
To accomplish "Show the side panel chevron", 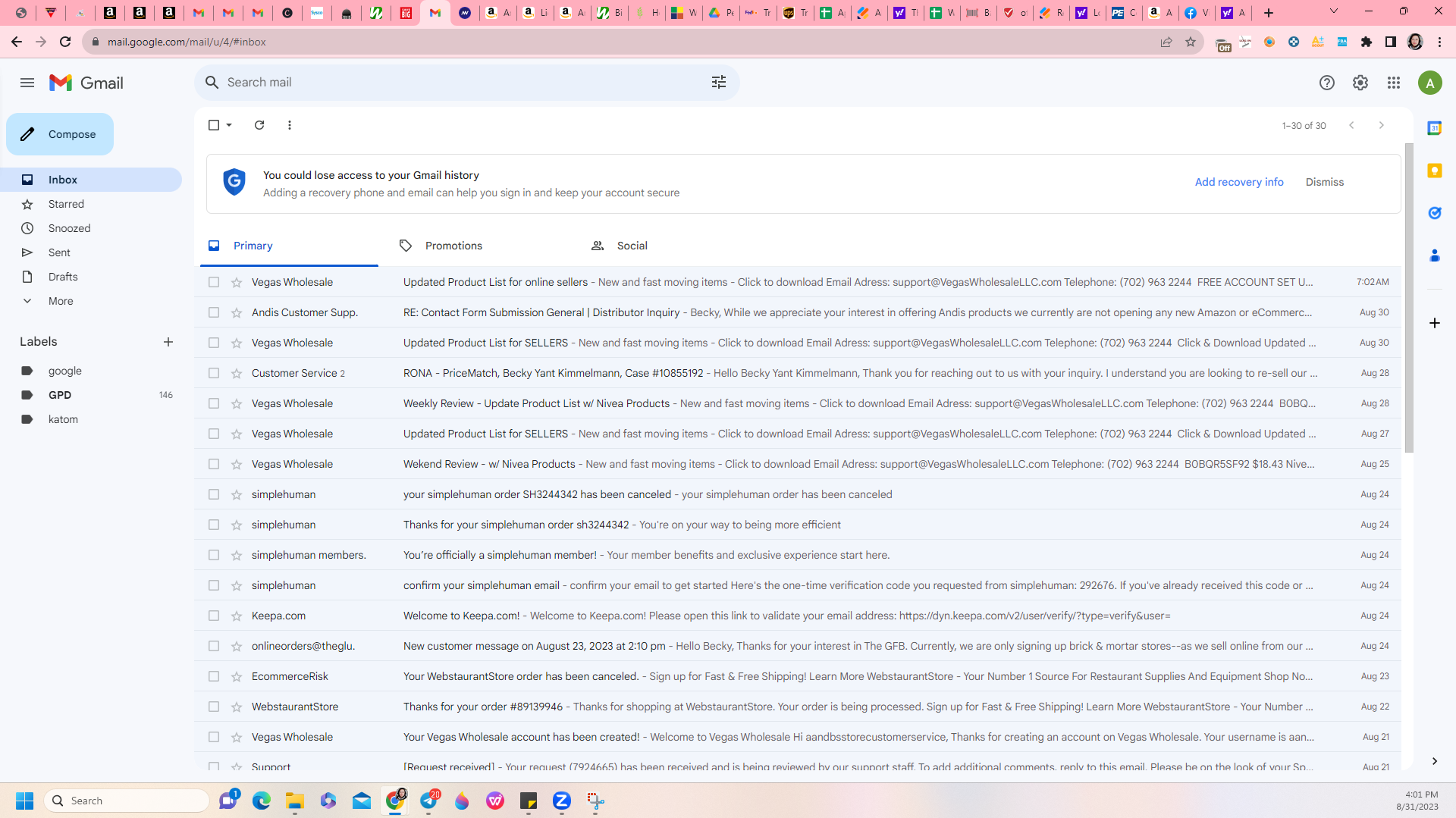I will (x=1435, y=761).
